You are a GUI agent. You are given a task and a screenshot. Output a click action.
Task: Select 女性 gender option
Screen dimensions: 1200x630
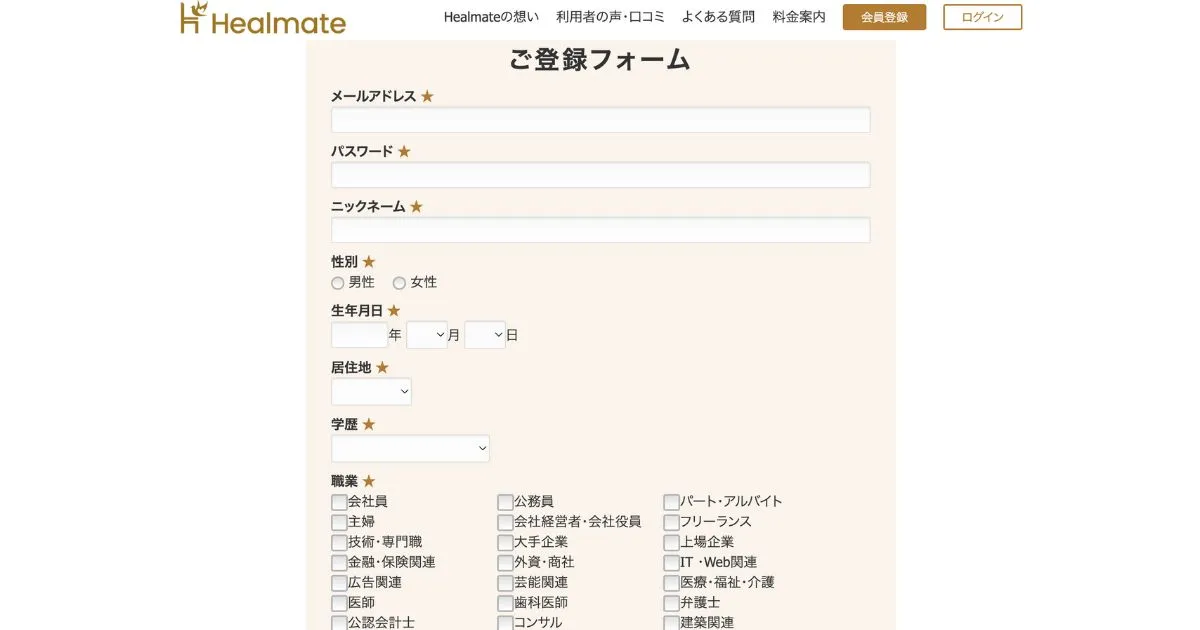point(399,283)
